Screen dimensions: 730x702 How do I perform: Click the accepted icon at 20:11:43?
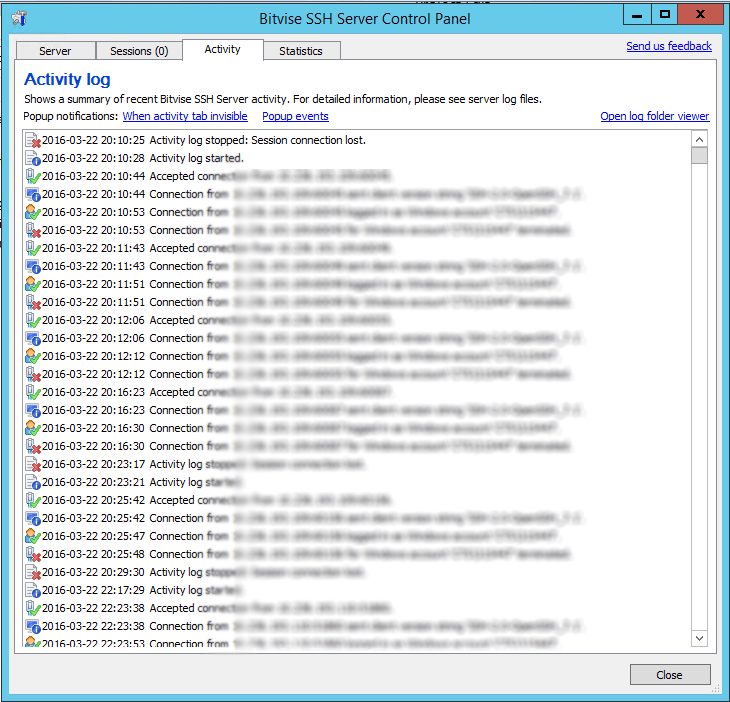(x=33, y=248)
